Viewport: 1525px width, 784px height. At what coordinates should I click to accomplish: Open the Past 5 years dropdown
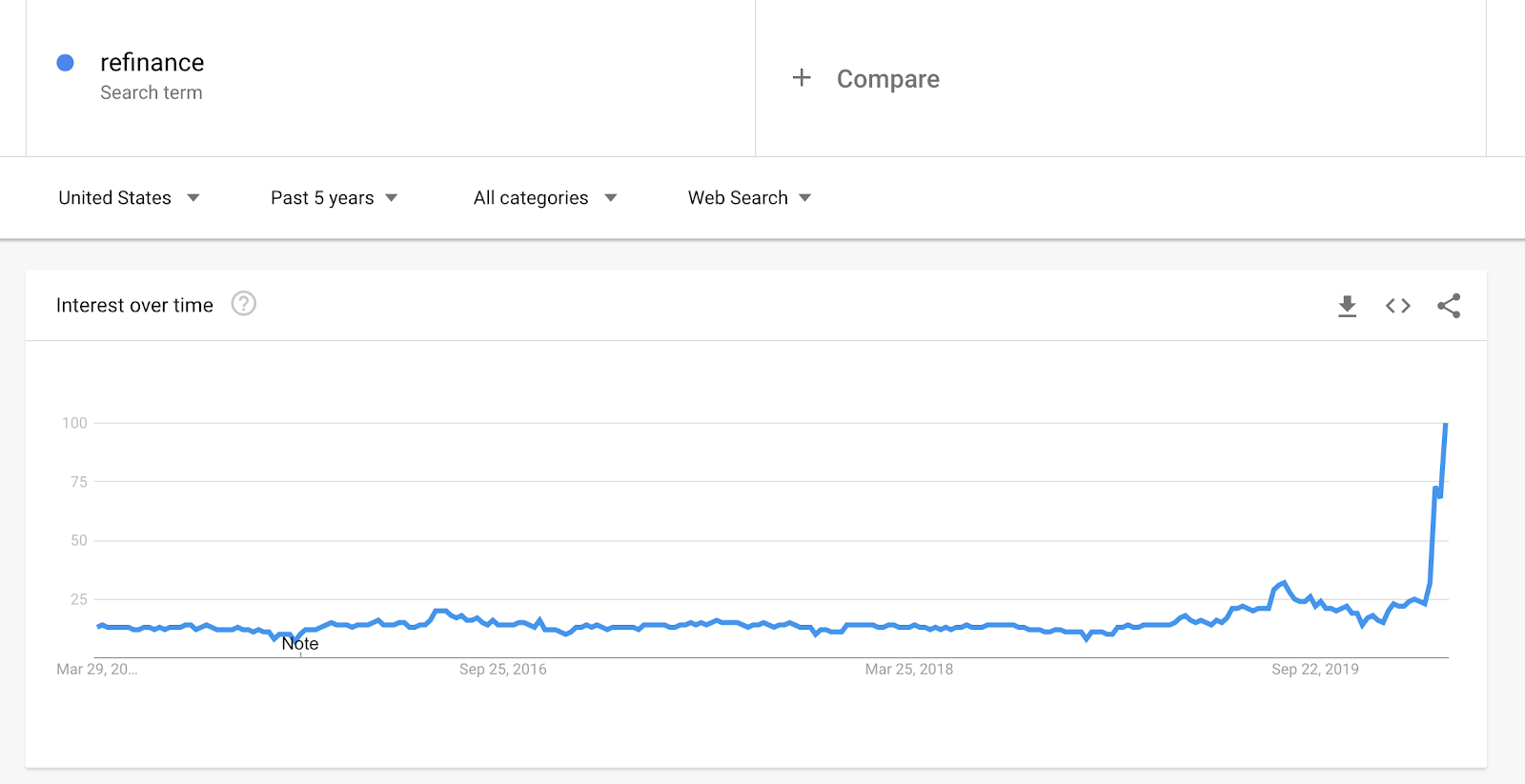(x=335, y=198)
